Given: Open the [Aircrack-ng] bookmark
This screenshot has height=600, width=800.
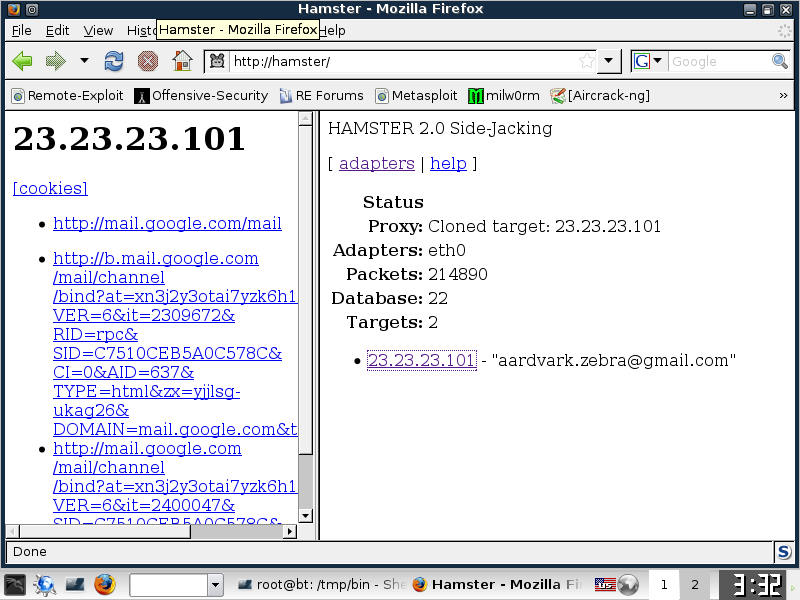Looking at the screenshot, I should pos(600,95).
